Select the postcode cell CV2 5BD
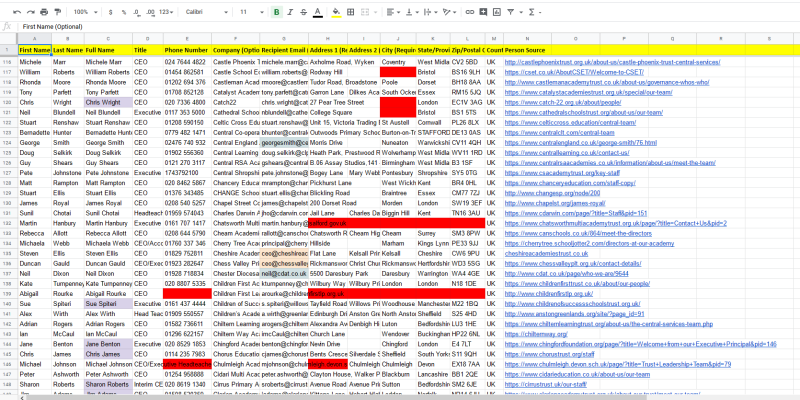 coord(467,62)
